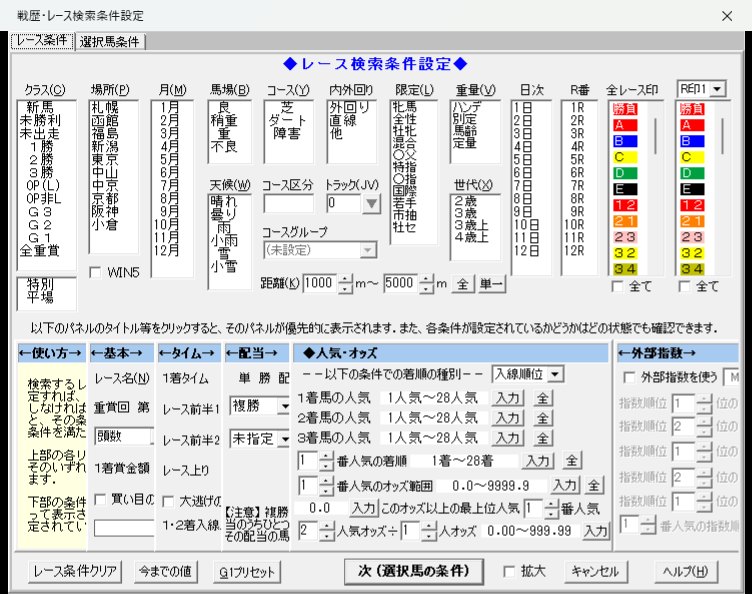Open トラック(JV) dropdown arrow
The height and width of the screenshot is (594, 752).
pos(371,204)
